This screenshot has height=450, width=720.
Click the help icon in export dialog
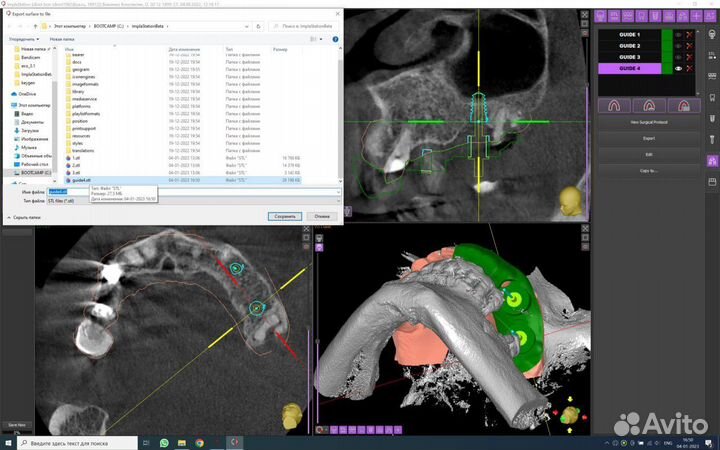(337, 39)
